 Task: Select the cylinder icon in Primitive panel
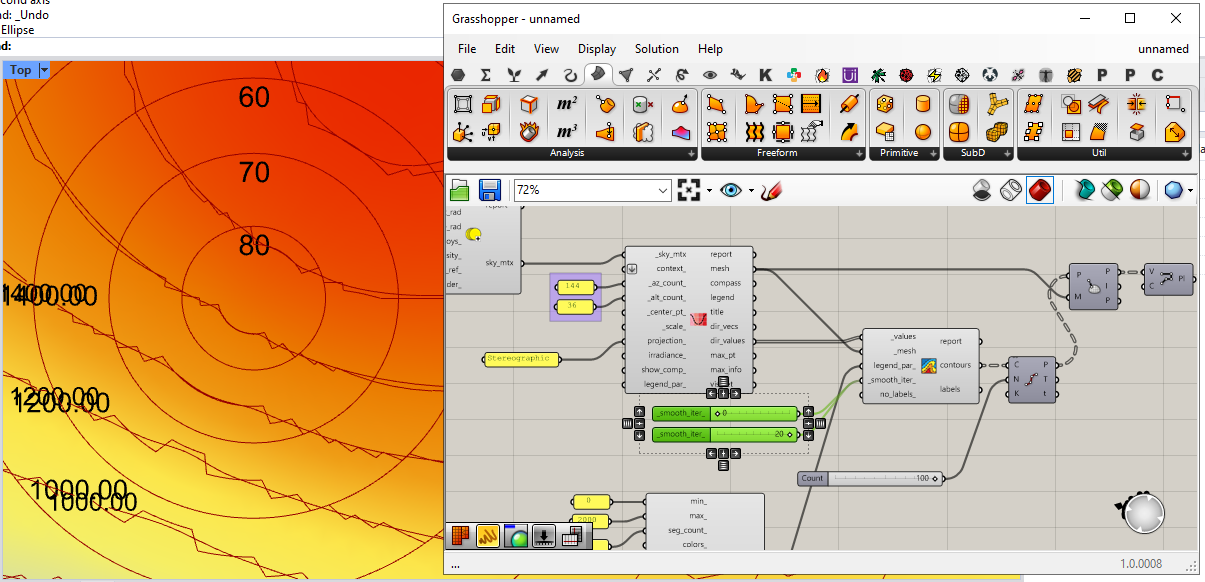(x=922, y=104)
